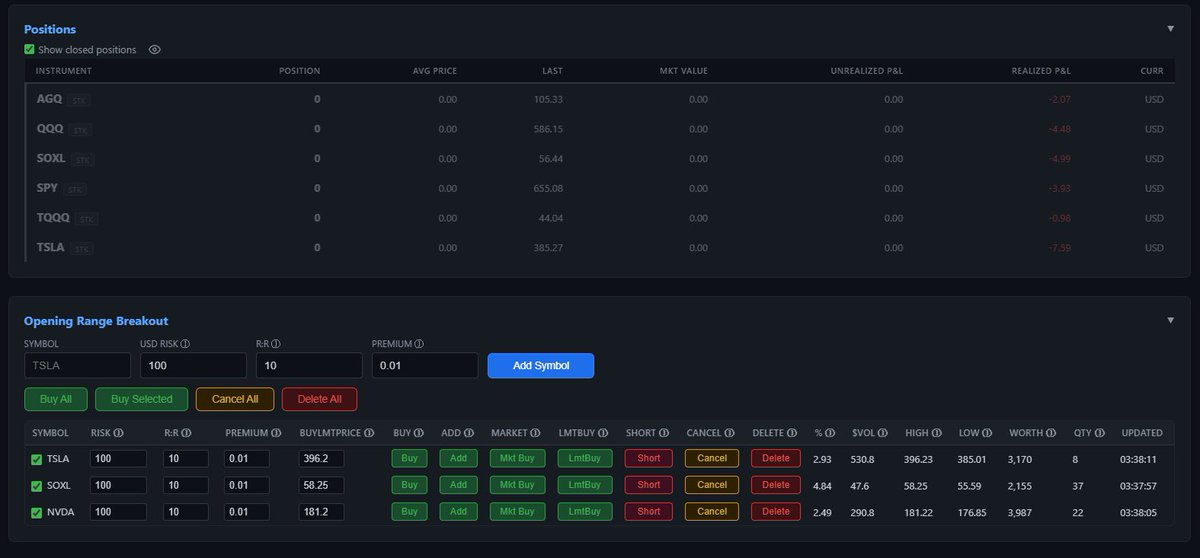Click the SOXL row premium input
1200x558 pixels.
click(247, 485)
